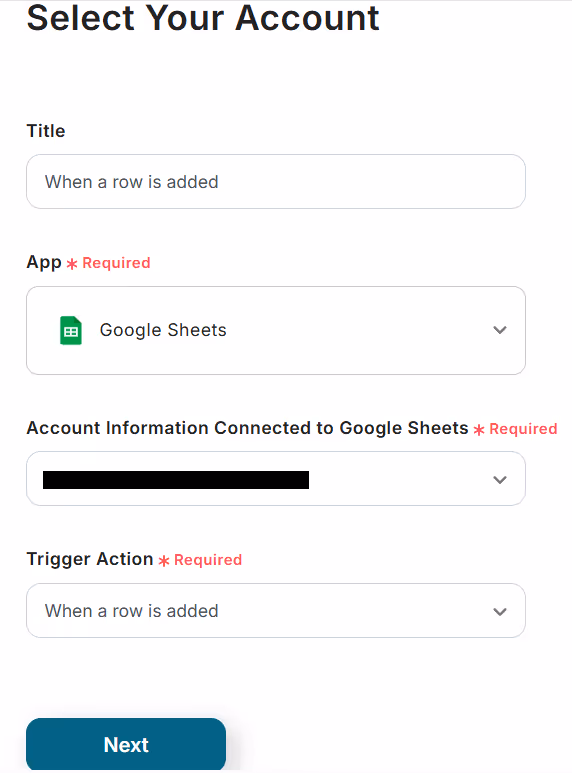Image resolution: width=572 pixels, height=773 pixels.
Task: Click the "Title" field label
Action: [x=46, y=131]
